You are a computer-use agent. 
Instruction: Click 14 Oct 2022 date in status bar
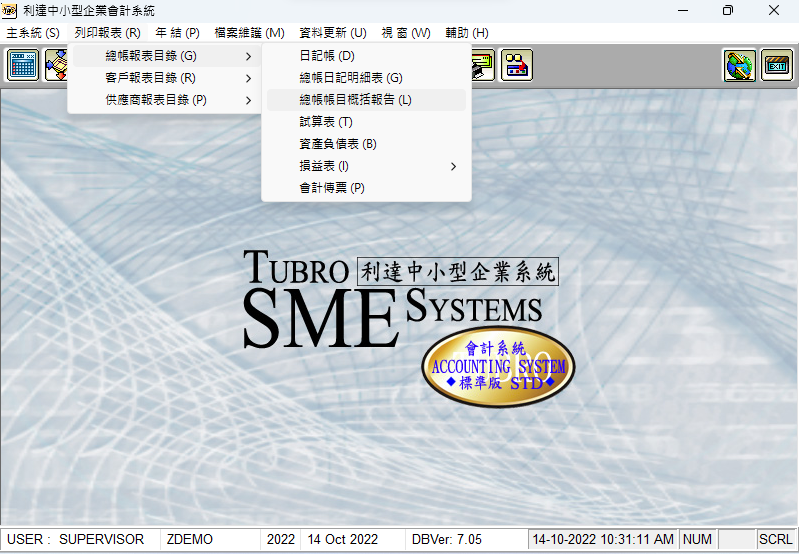pos(353,539)
